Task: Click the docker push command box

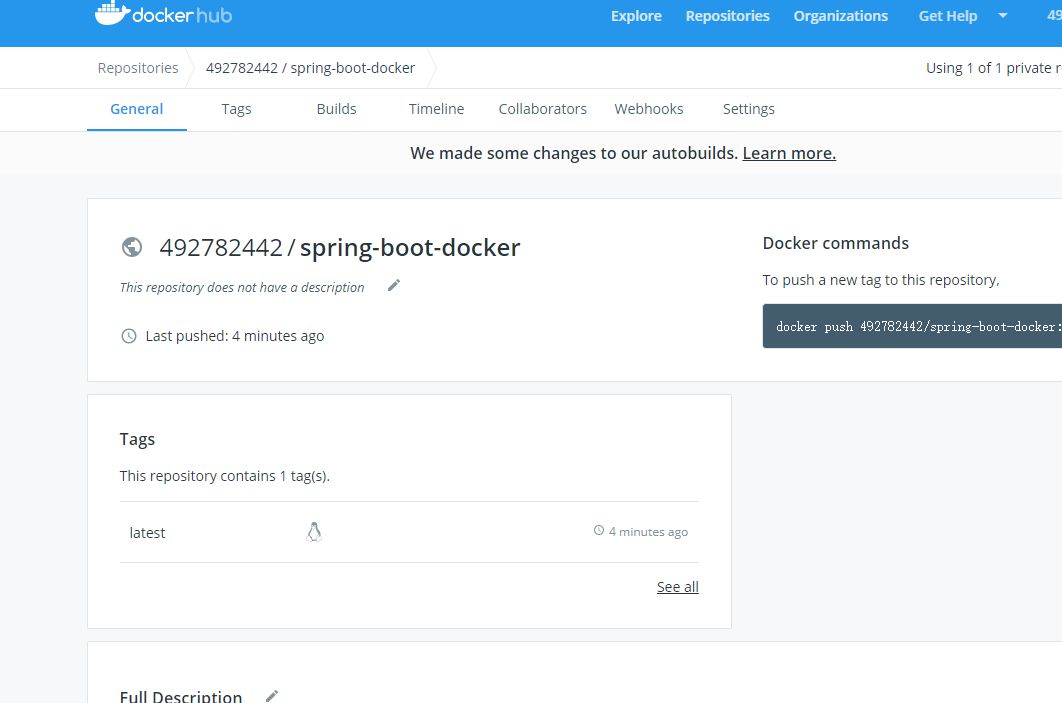Action: pyautogui.click(x=912, y=326)
